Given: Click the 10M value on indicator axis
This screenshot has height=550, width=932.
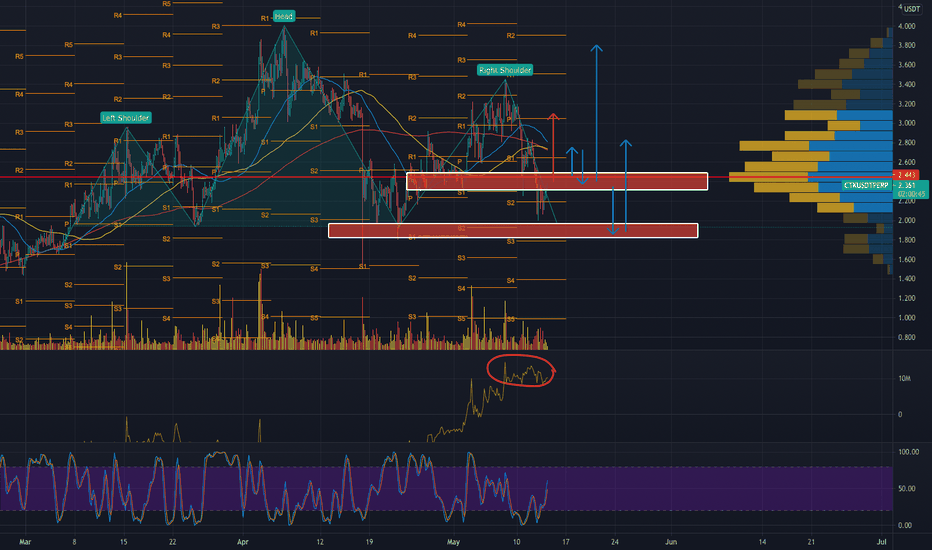Looking at the screenshot, I should click(904, 378).
